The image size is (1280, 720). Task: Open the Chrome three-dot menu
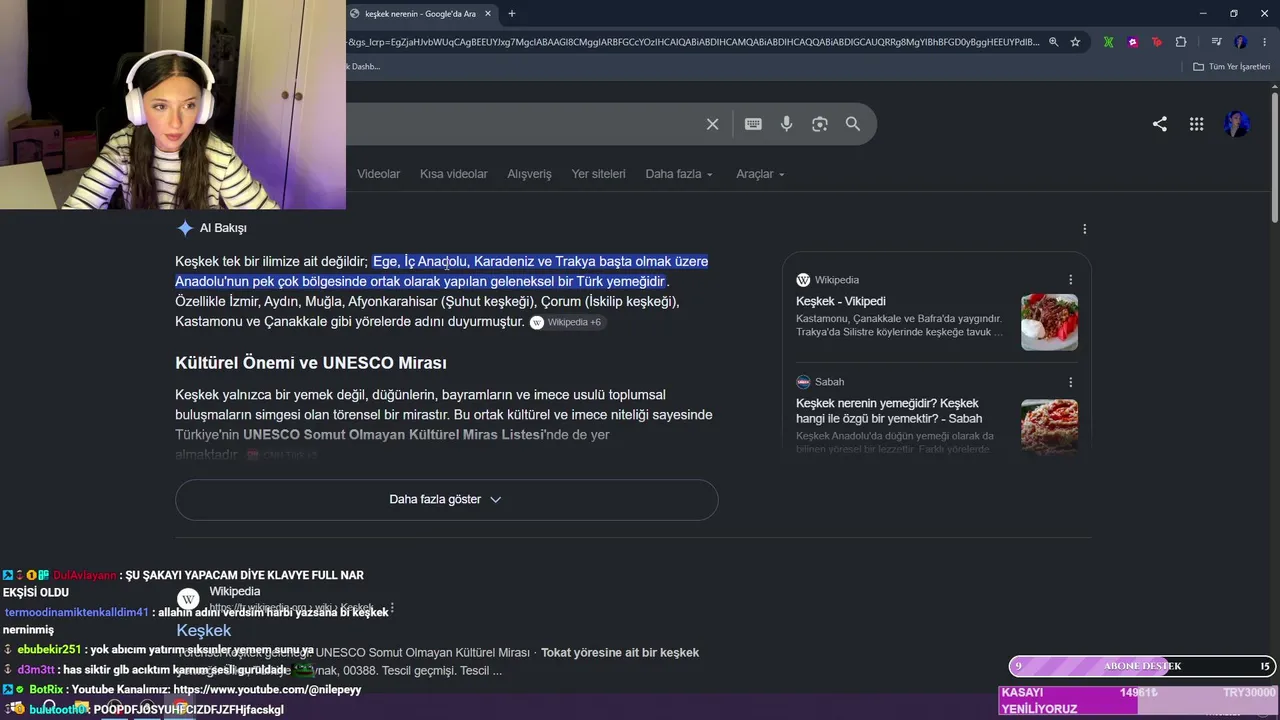coord(1265,42)
